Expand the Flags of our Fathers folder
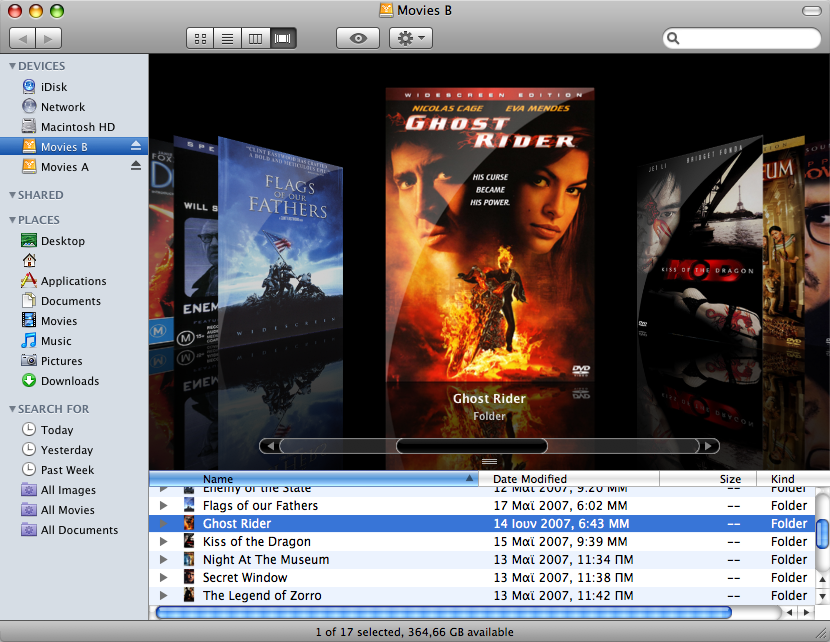This screenshot has height=642, width=830. pos(164,505)
